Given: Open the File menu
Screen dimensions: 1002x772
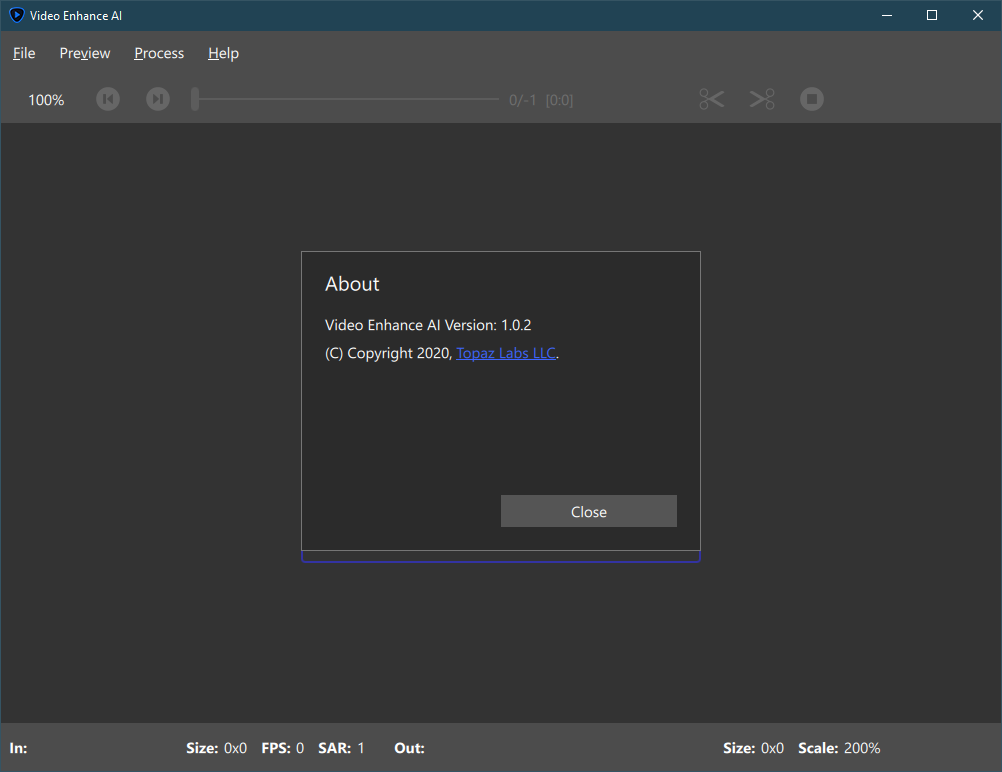Looking at the screenshot, I should point(24,53).
